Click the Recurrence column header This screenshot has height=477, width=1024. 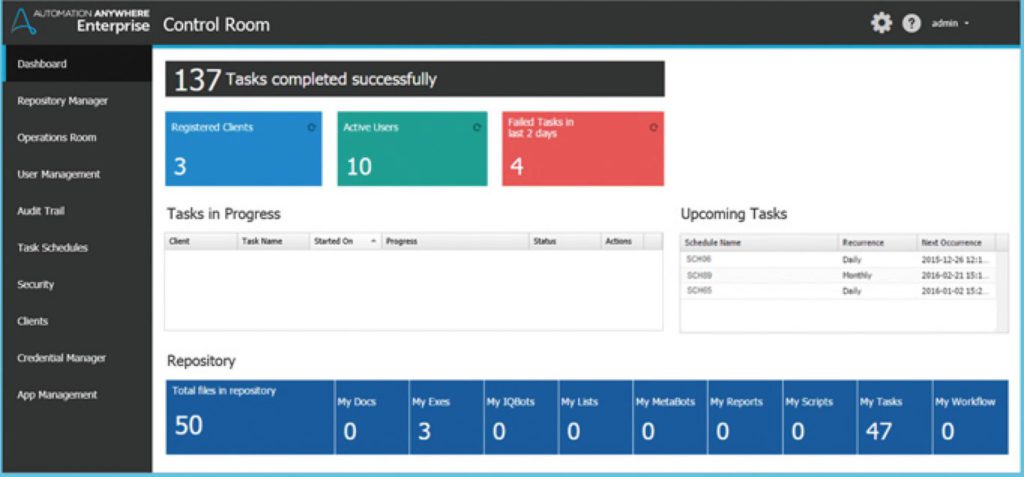(x=863, y=242)
